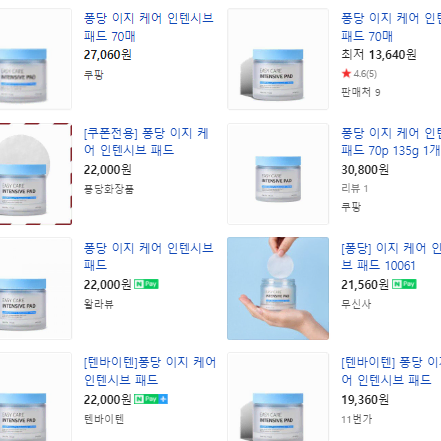This screenshot has width=441, height=441.
Task: Click the hand holding jar product thumbnail
Action: pos(278,288)
